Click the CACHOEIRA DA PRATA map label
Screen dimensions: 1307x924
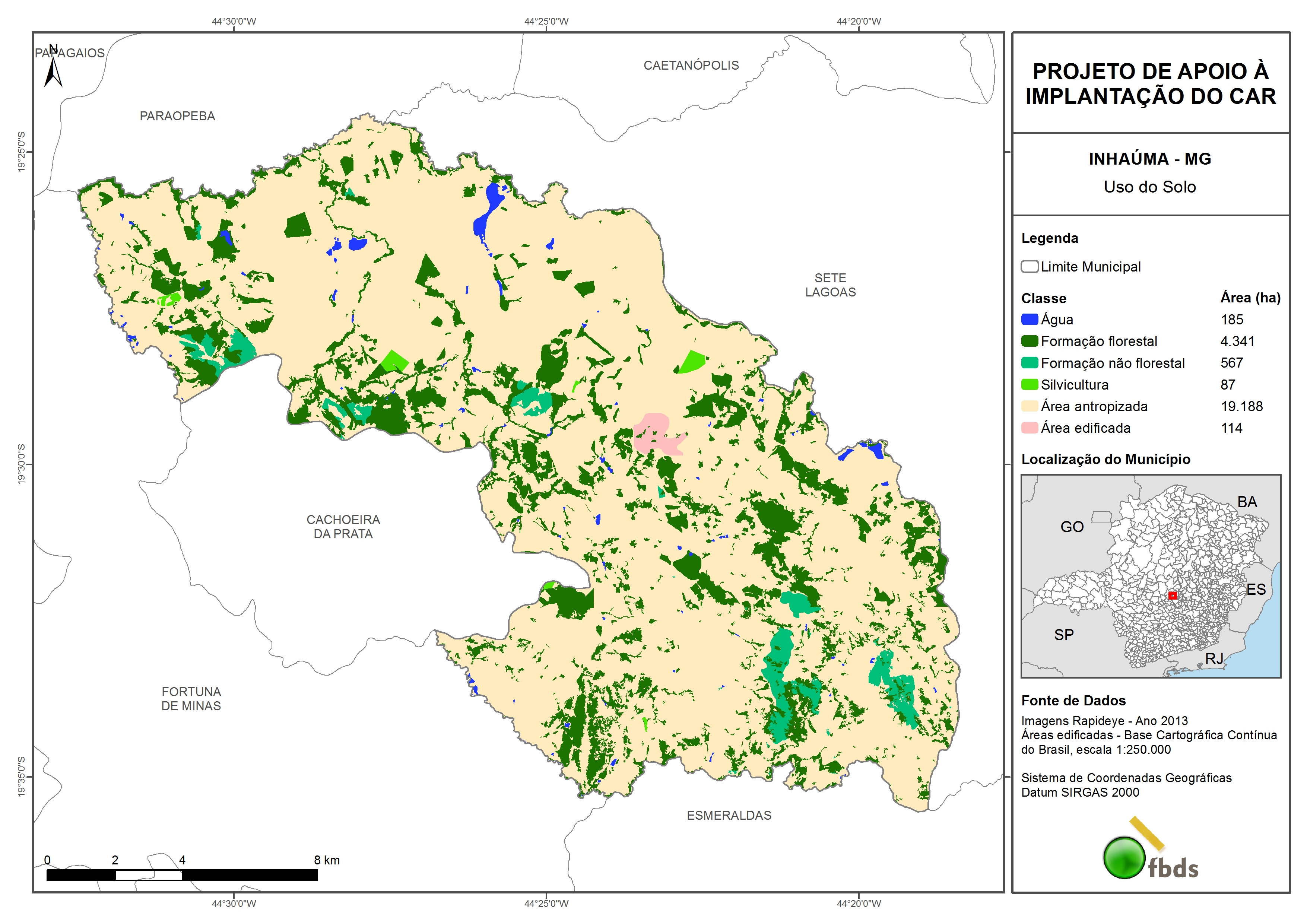[343, 527]
